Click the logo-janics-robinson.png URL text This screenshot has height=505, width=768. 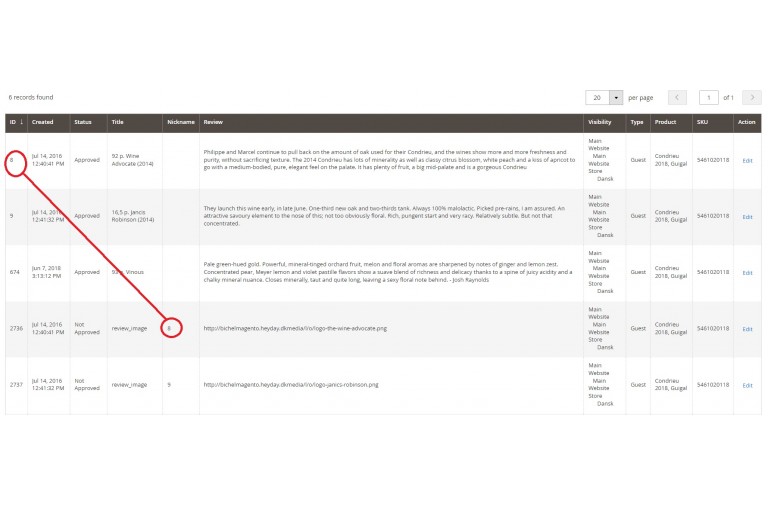point(291,385)
